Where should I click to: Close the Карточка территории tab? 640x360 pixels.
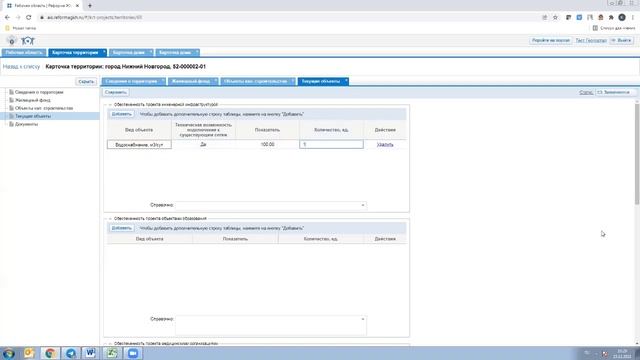(x=104, y=52)
